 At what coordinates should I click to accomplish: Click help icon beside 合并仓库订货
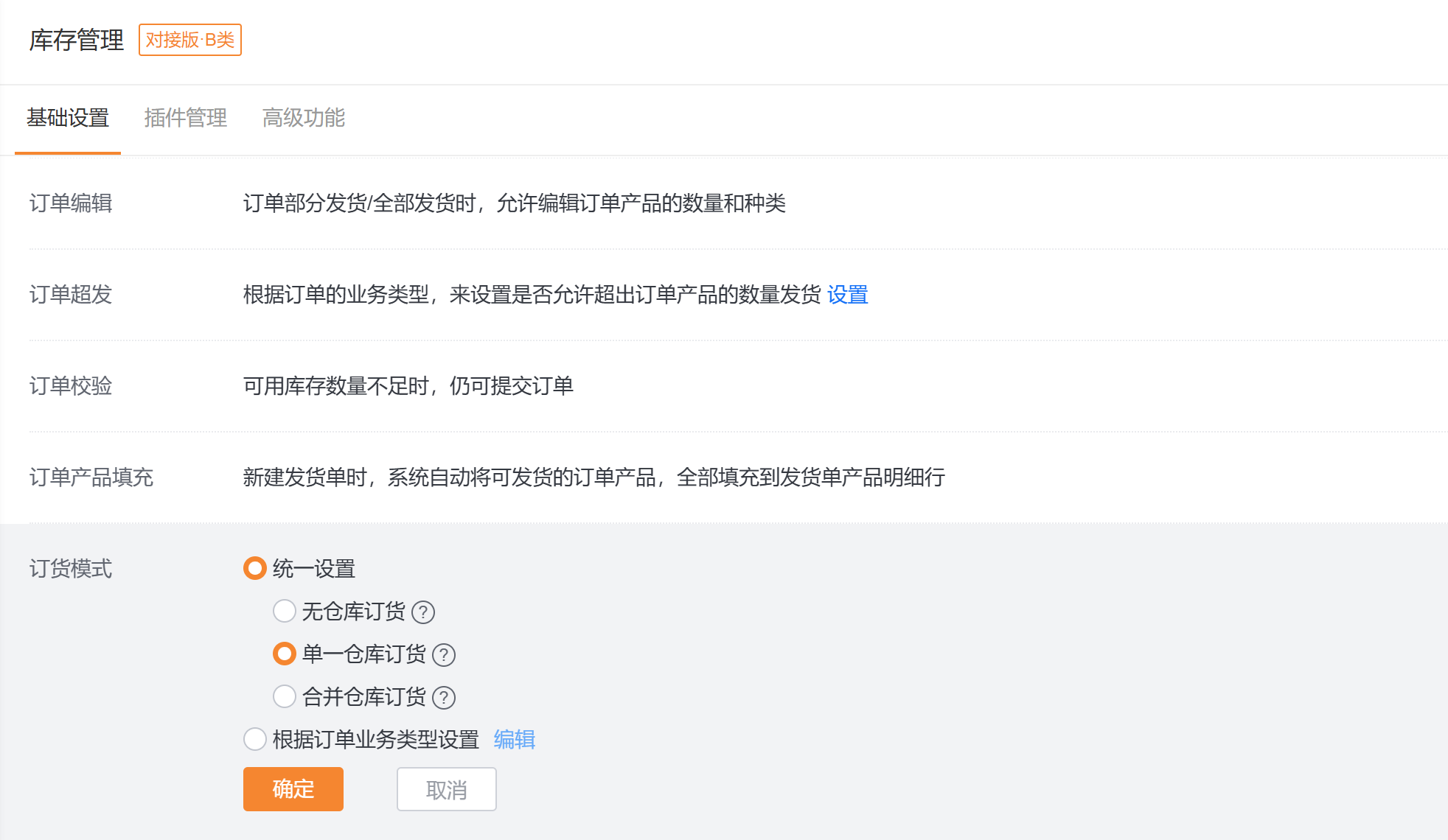(x=444, y=698)
